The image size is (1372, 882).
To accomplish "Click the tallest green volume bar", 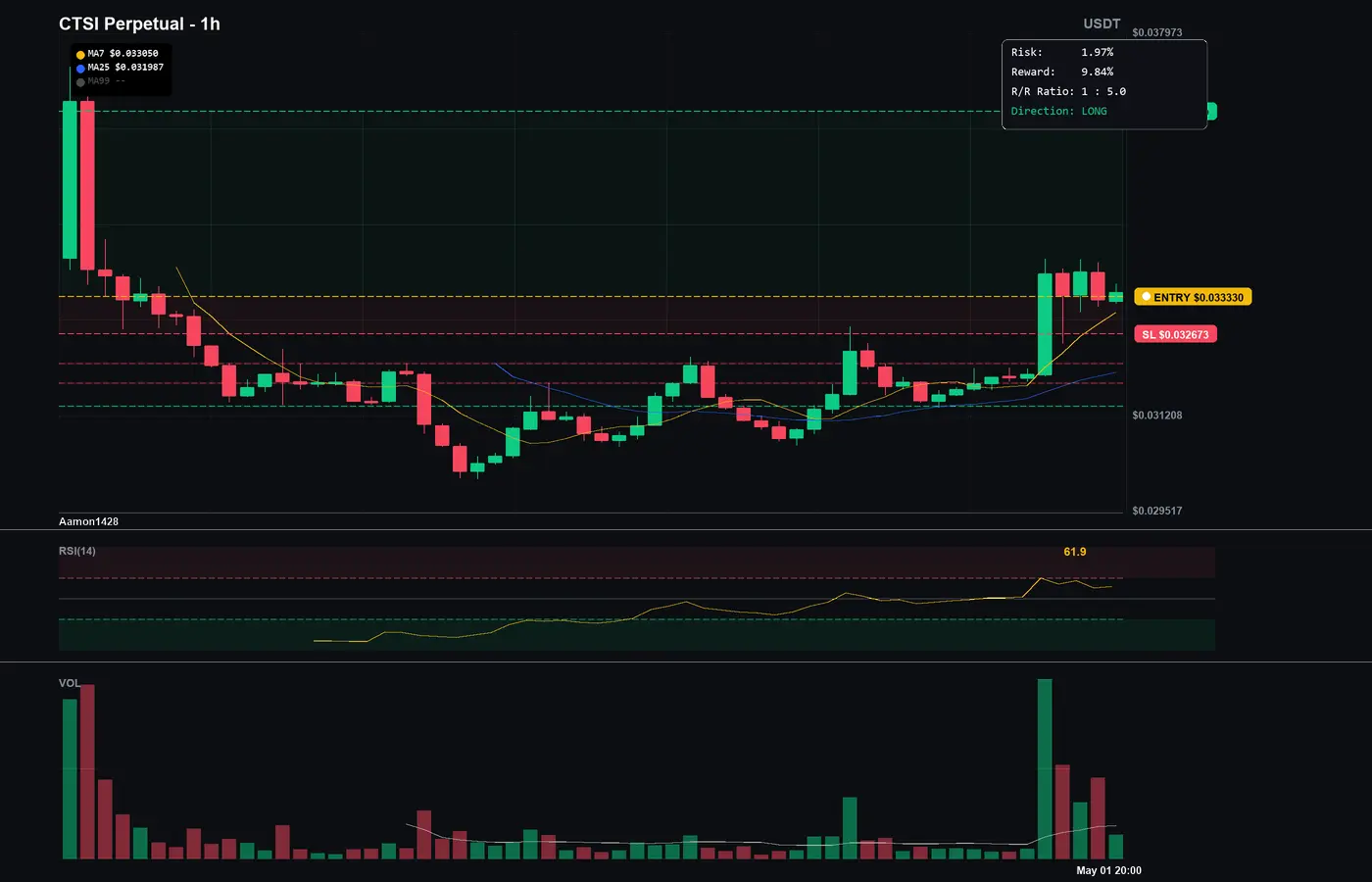I will 1045,769.
